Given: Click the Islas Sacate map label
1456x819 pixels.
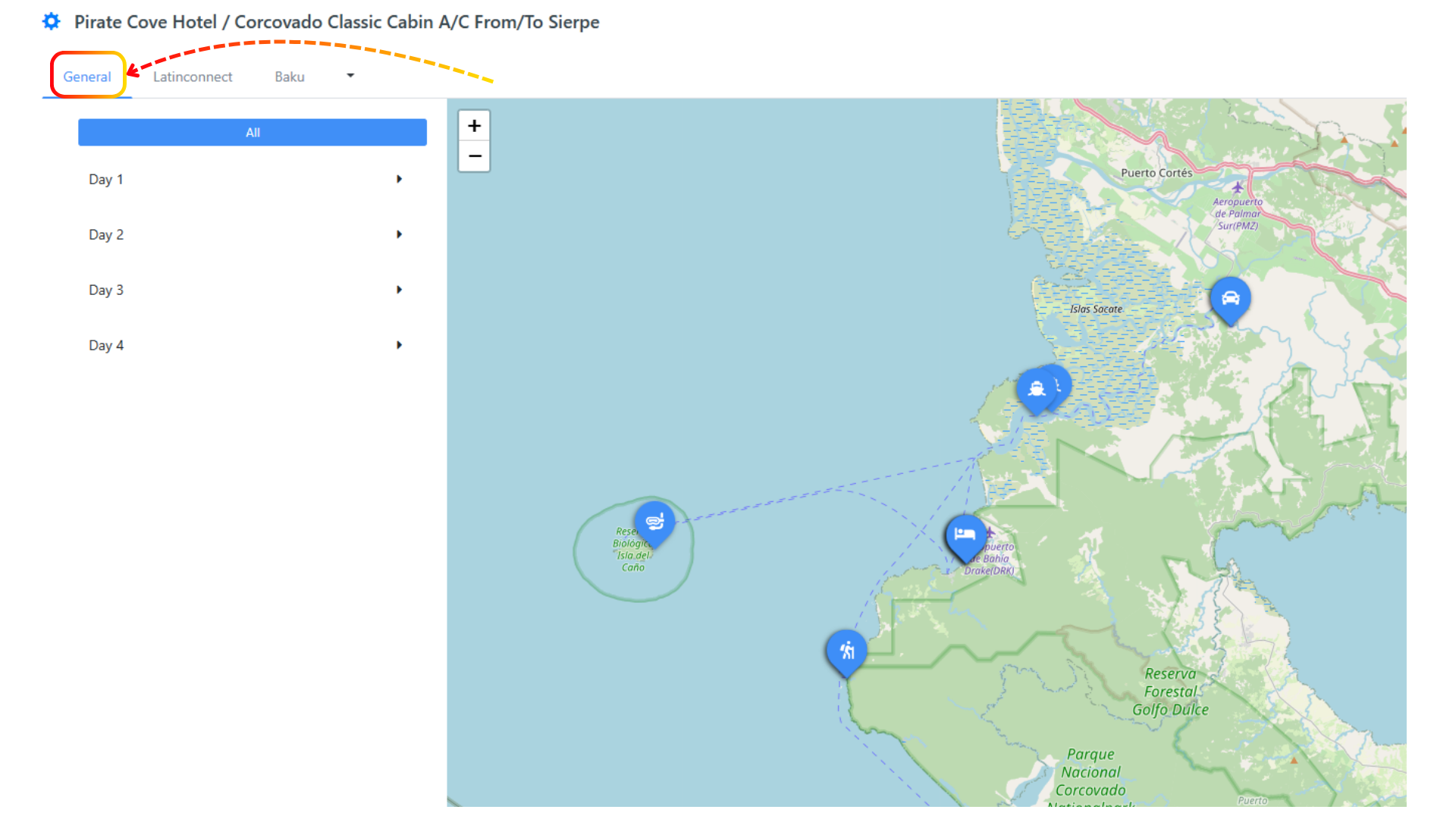Looking at the screenshot, I should (1096, 309).
